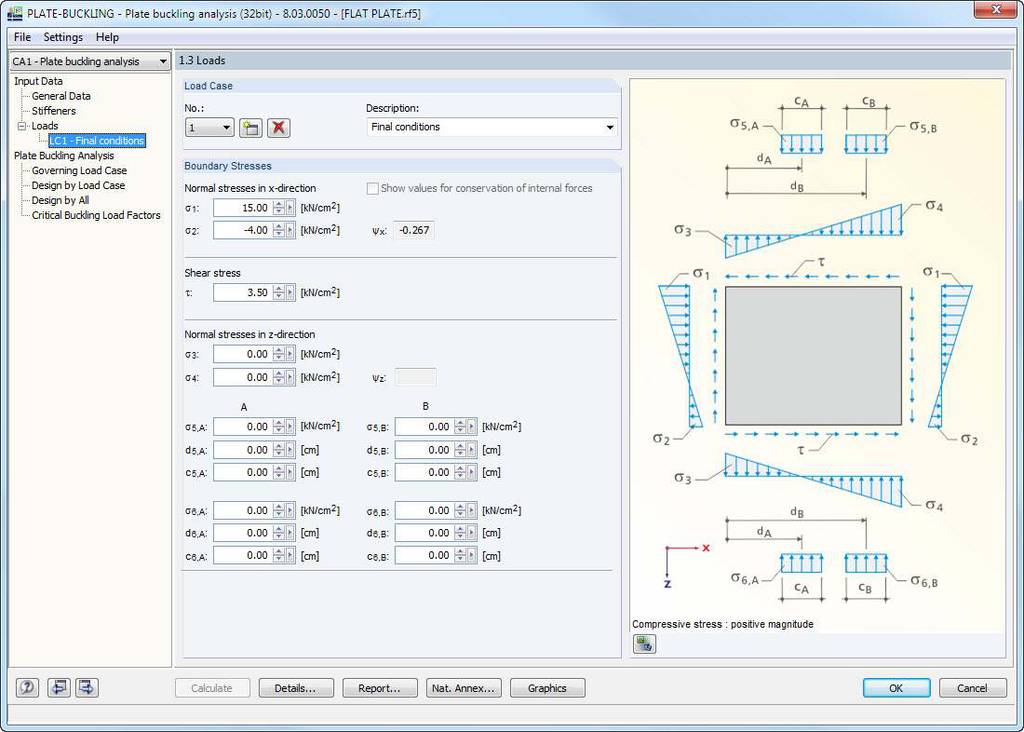Confirm with the OK button

click(x=897, y=688)
